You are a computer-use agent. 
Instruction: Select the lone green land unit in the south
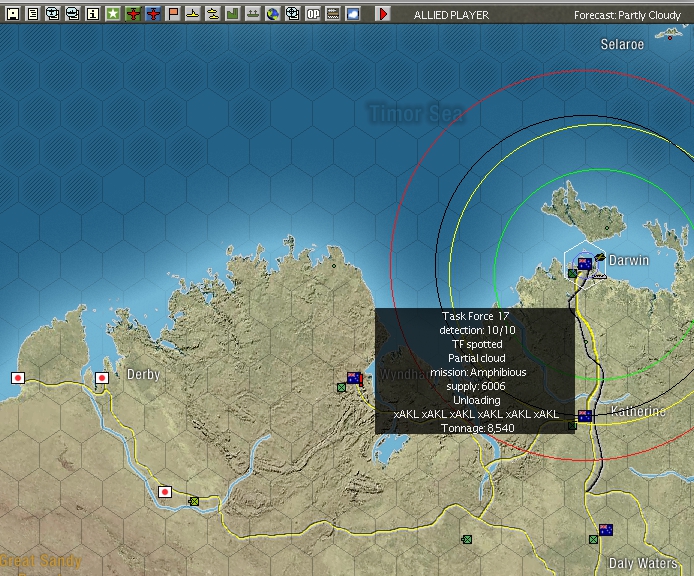(x=467, y=539)
